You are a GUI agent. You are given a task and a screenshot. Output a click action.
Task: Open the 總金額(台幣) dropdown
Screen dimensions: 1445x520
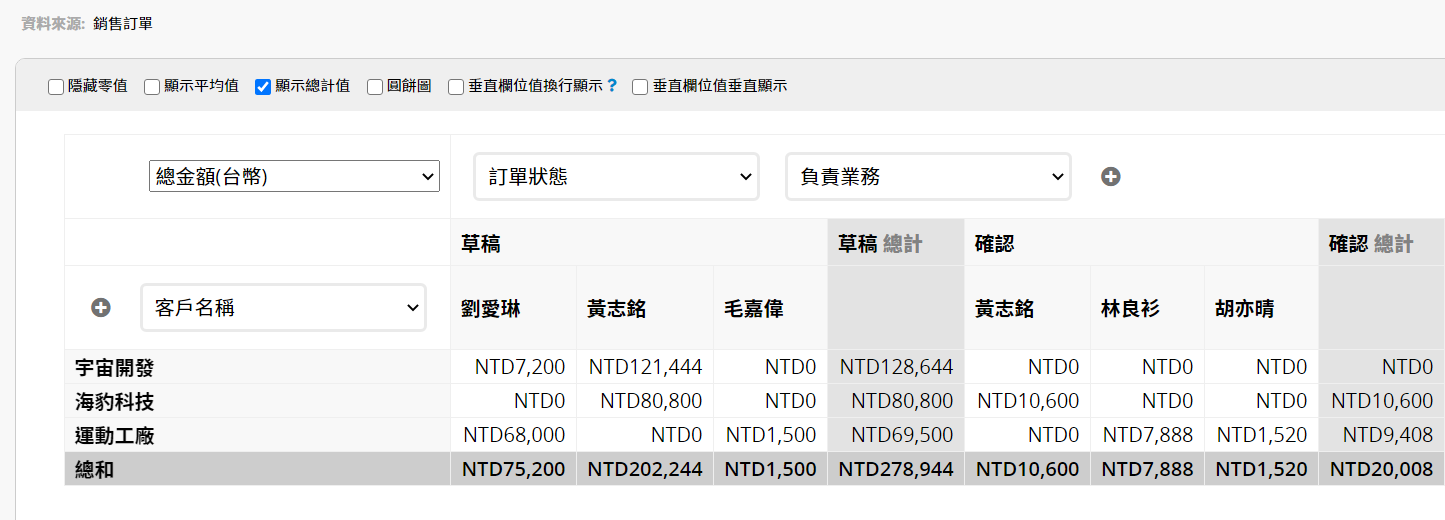click(294, 177)
